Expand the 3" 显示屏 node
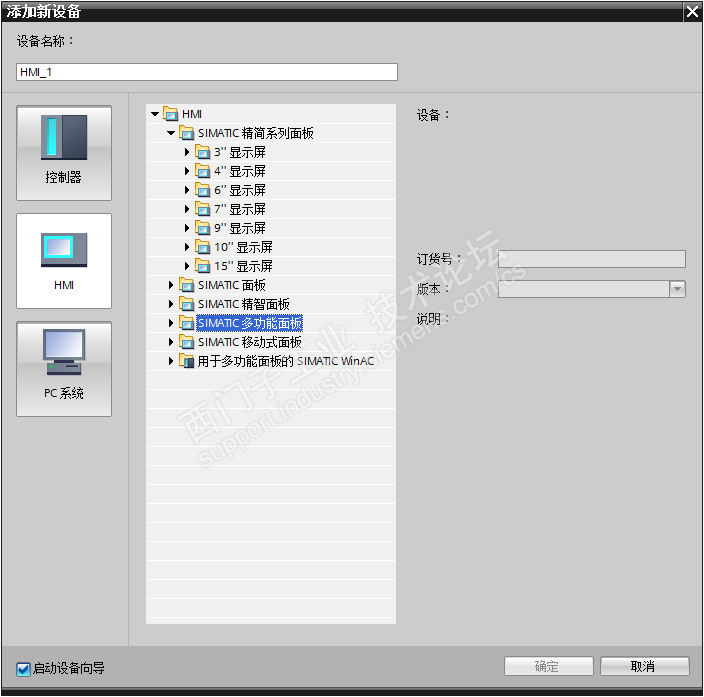The width and height of the screenshot is (704, 697). [187, 152]
